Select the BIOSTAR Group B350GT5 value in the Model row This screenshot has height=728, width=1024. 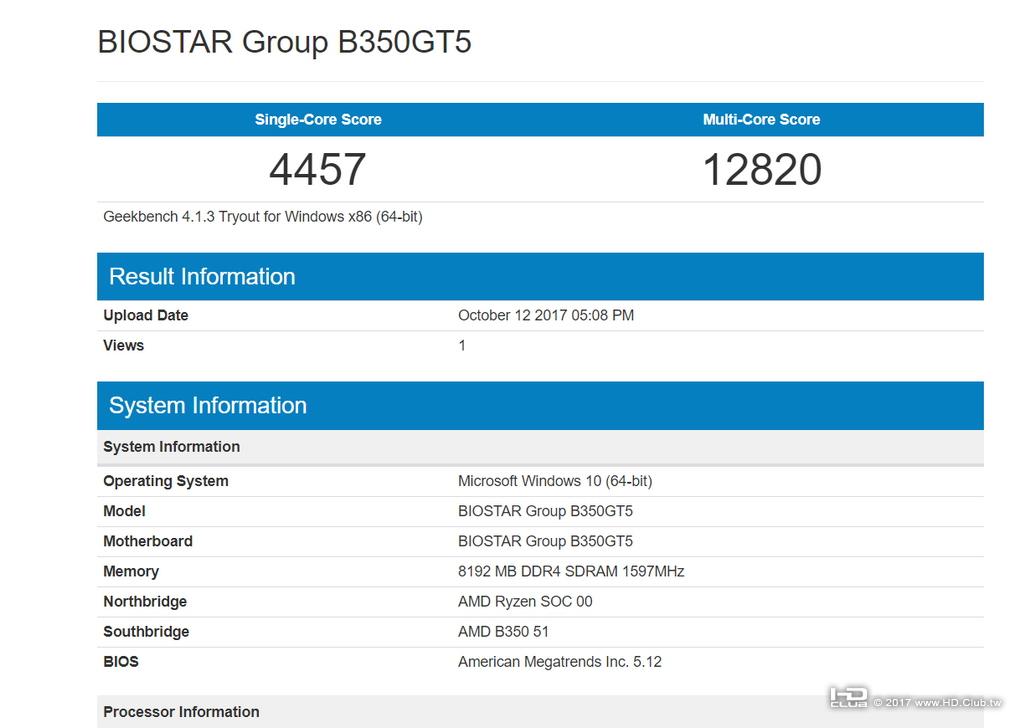pos(545,511)
